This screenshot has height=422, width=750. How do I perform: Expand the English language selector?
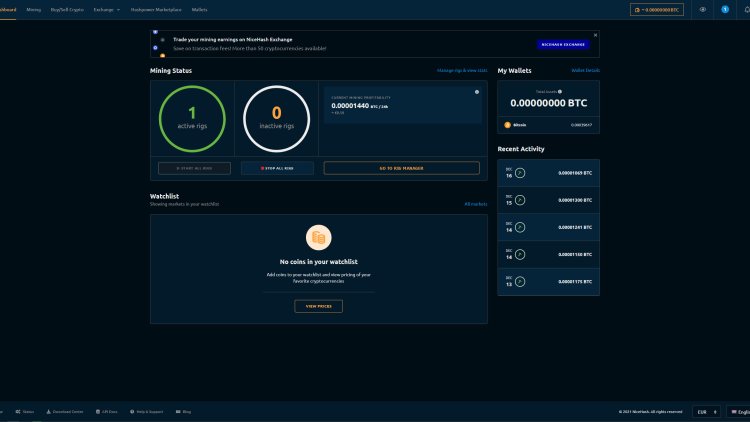pos(740,411)
